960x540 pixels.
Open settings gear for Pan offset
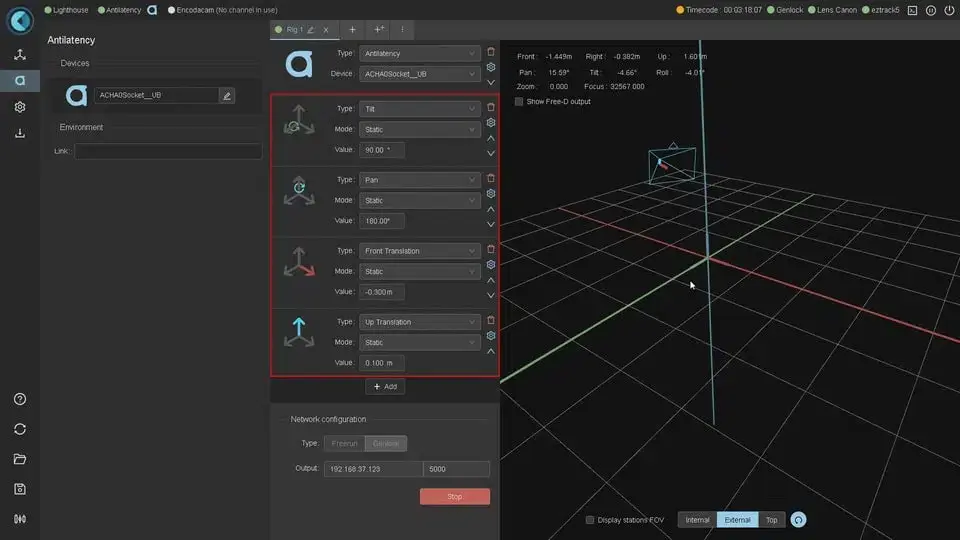click(x=490, y=194)
